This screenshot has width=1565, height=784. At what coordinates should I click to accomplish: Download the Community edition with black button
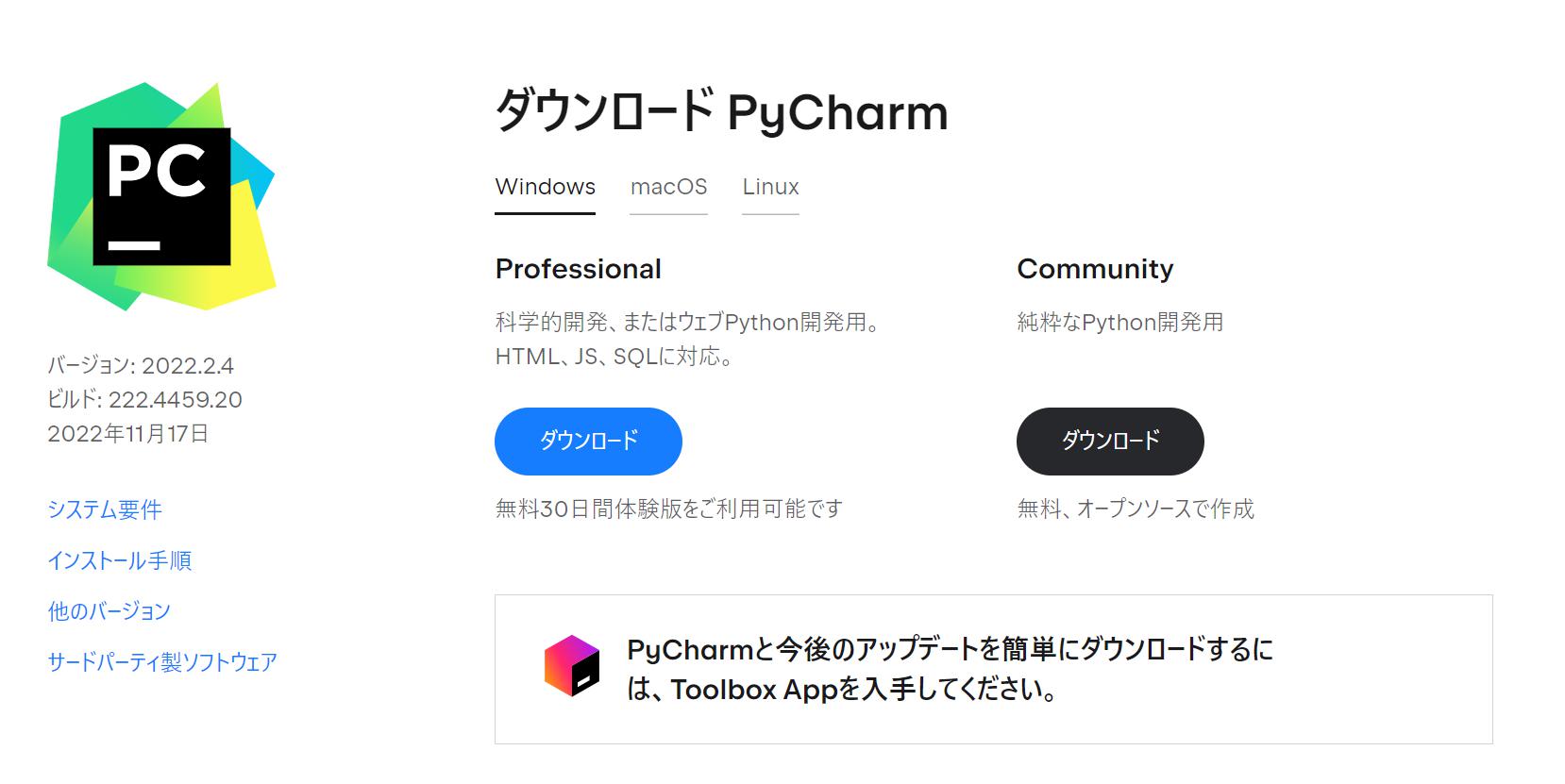click(1110, 442)
